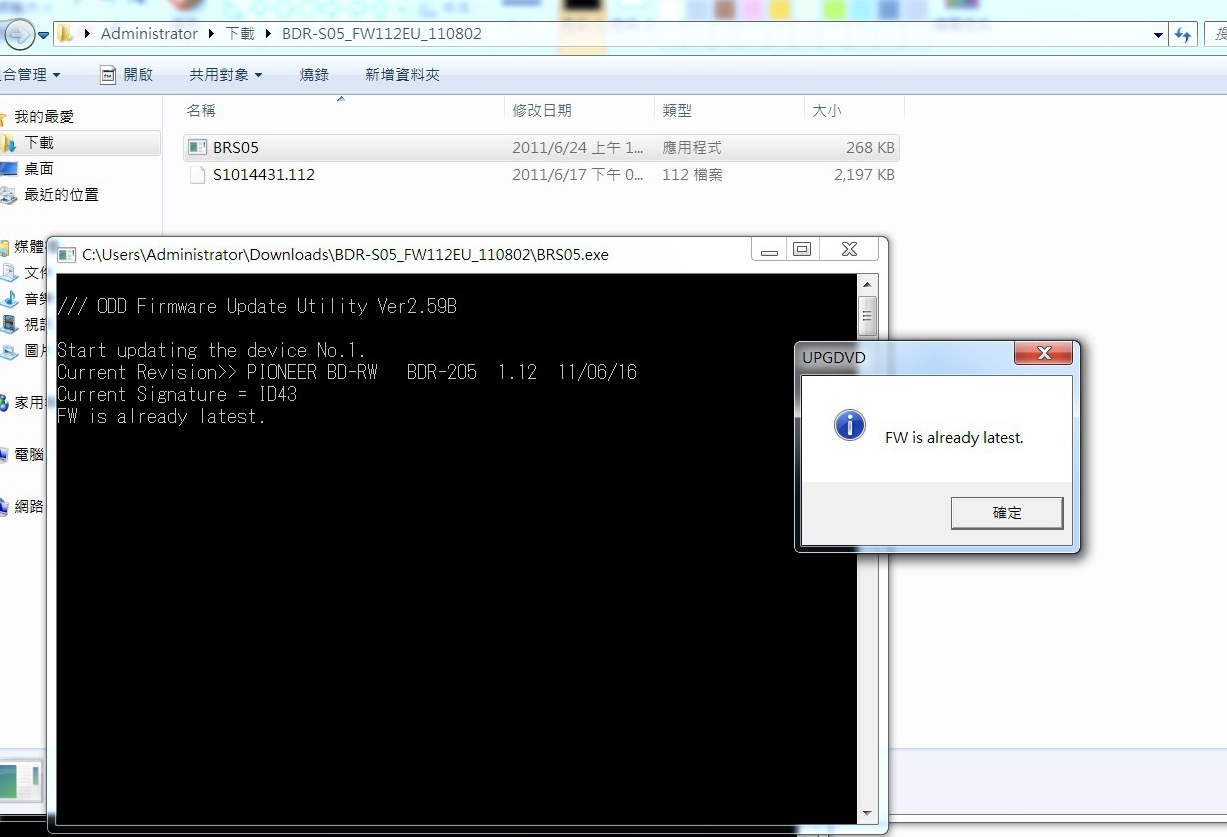Click the console window scroll down arrow

tap(867, 814)
